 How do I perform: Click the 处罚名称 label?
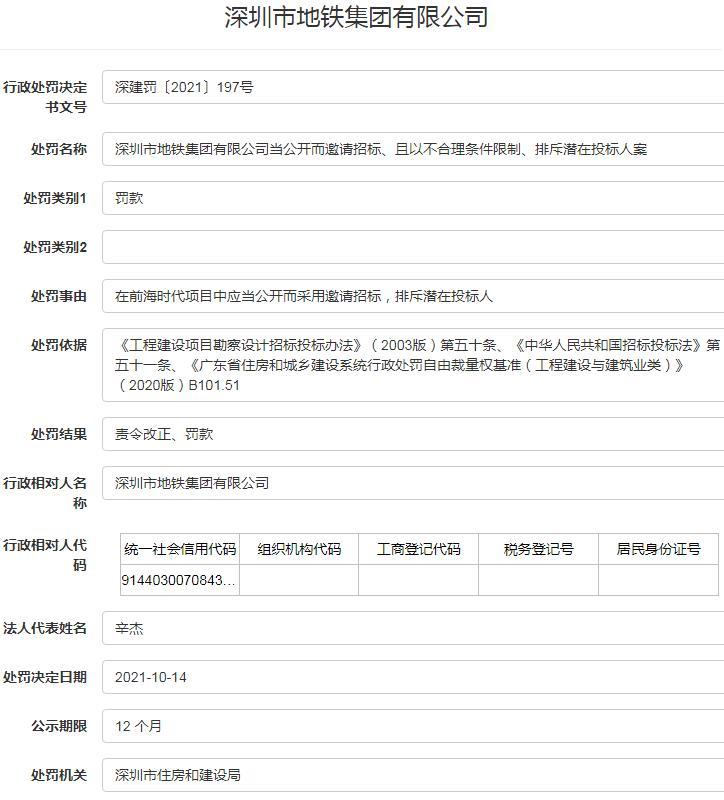point(59,149)
